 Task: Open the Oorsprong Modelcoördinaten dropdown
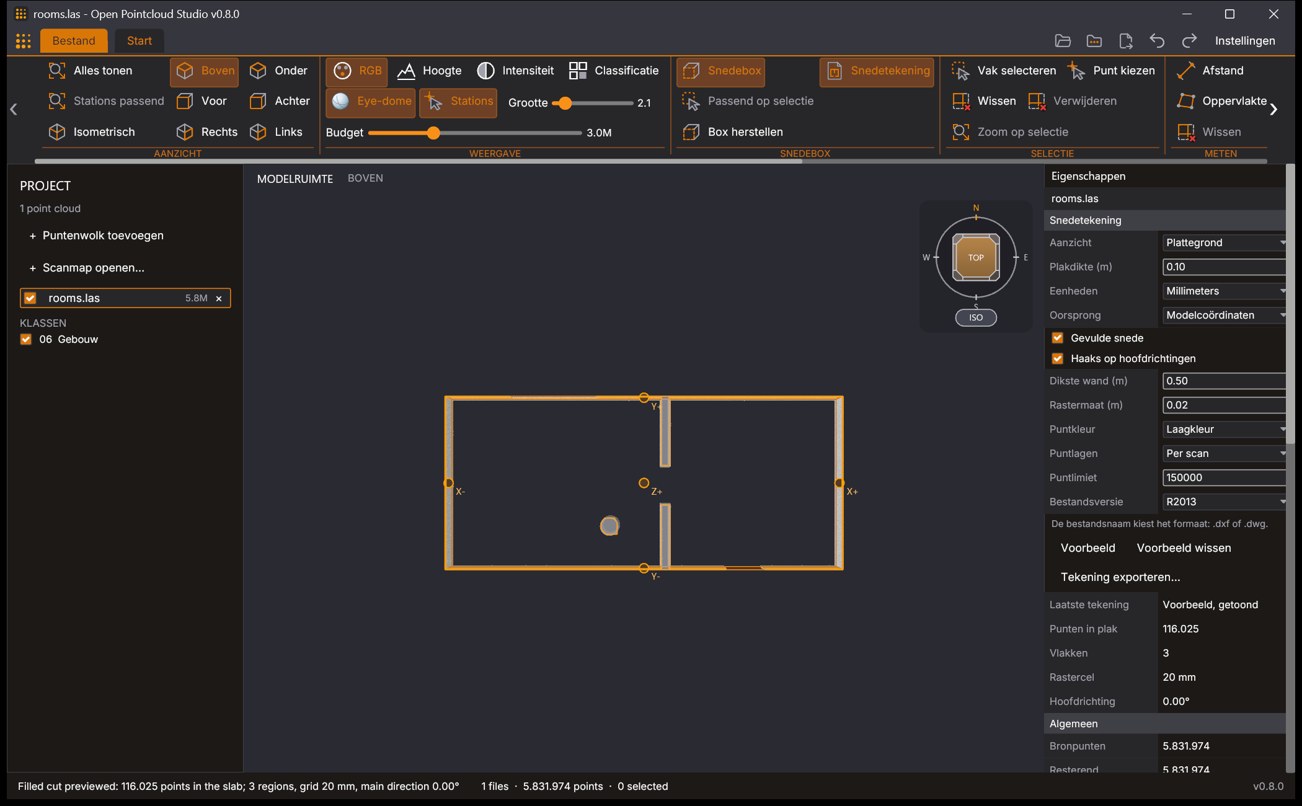click(1224, 315)
